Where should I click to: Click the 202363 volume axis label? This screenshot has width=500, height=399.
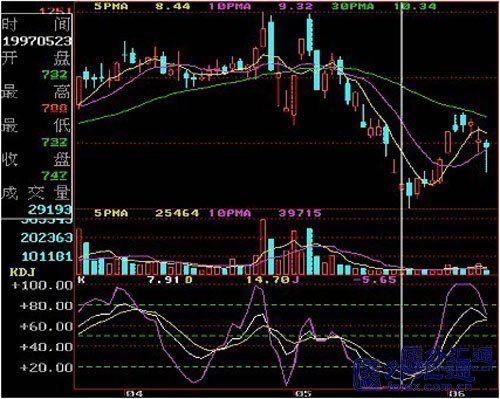point(46,238)
